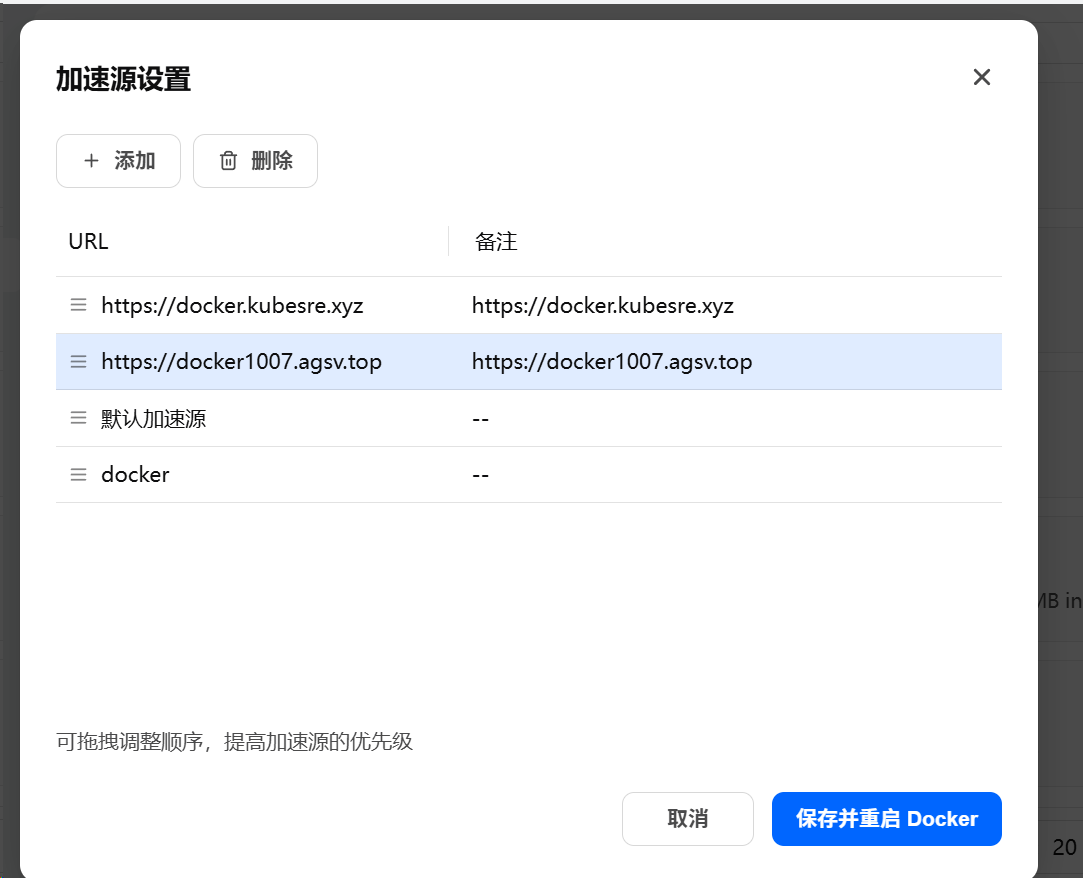Cancel changes with the 取消 button
Screen dimensions: 1083x878
click(687, 819)
